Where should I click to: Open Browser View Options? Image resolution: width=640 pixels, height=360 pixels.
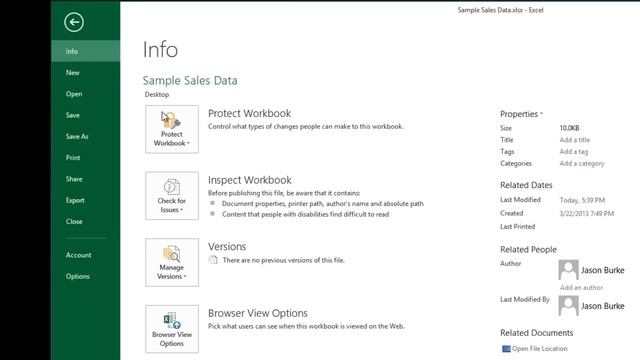coord(172,329)
